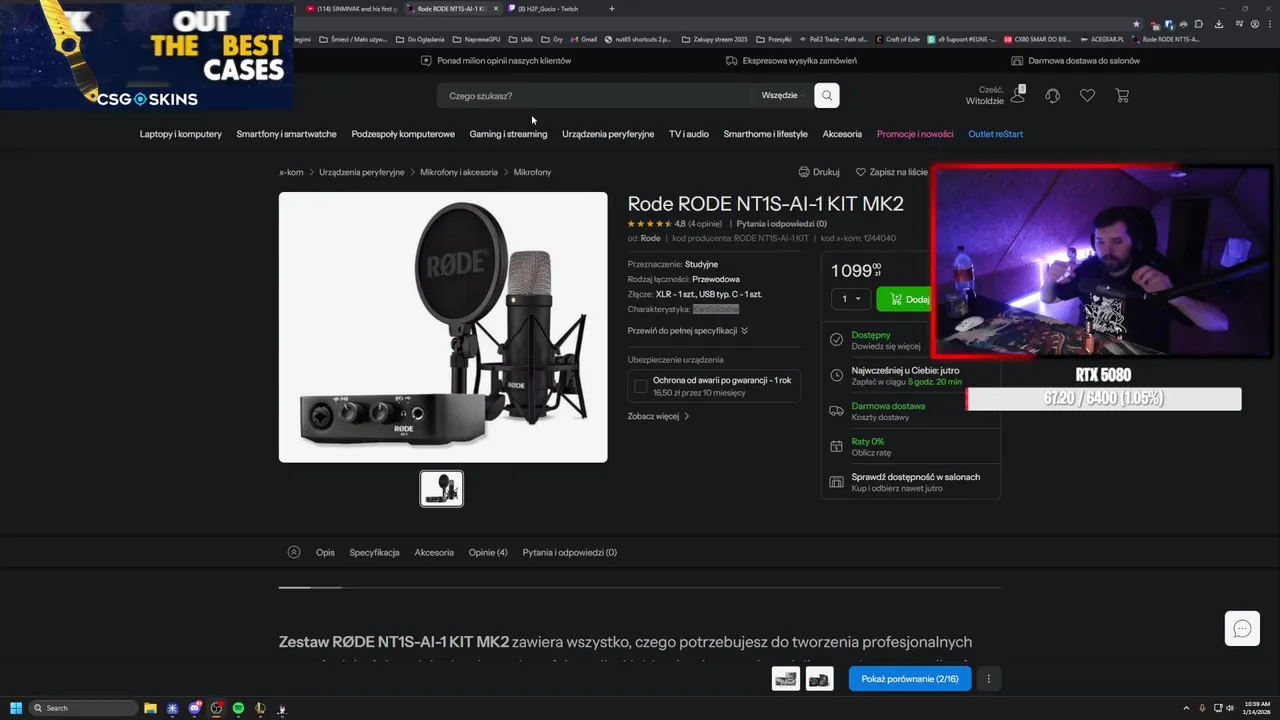Click the bookmark star in the address bar
1280x720 pixels.
(1136, 24)
